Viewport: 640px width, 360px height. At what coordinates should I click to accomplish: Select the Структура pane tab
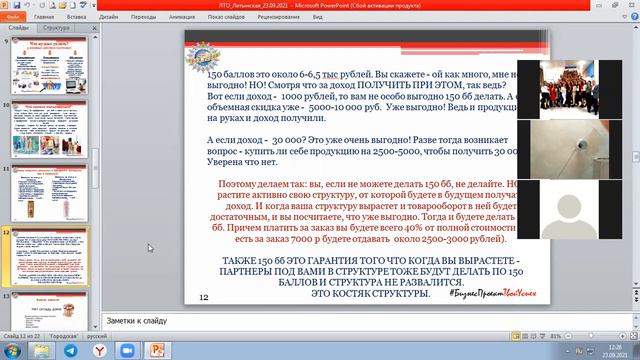click(x=56, y=28)
